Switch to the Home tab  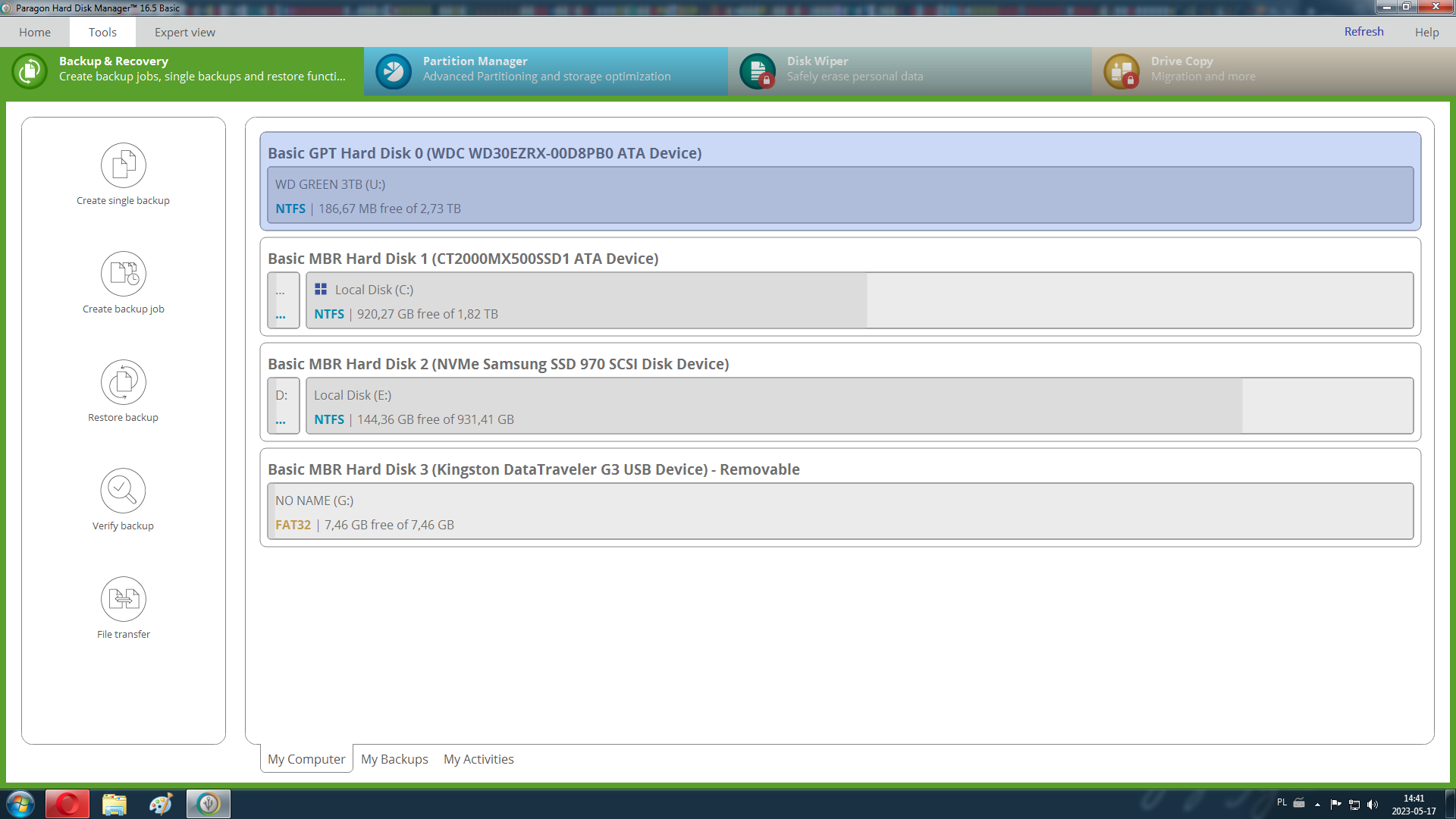pyautogui.click(x=35, y=32)
